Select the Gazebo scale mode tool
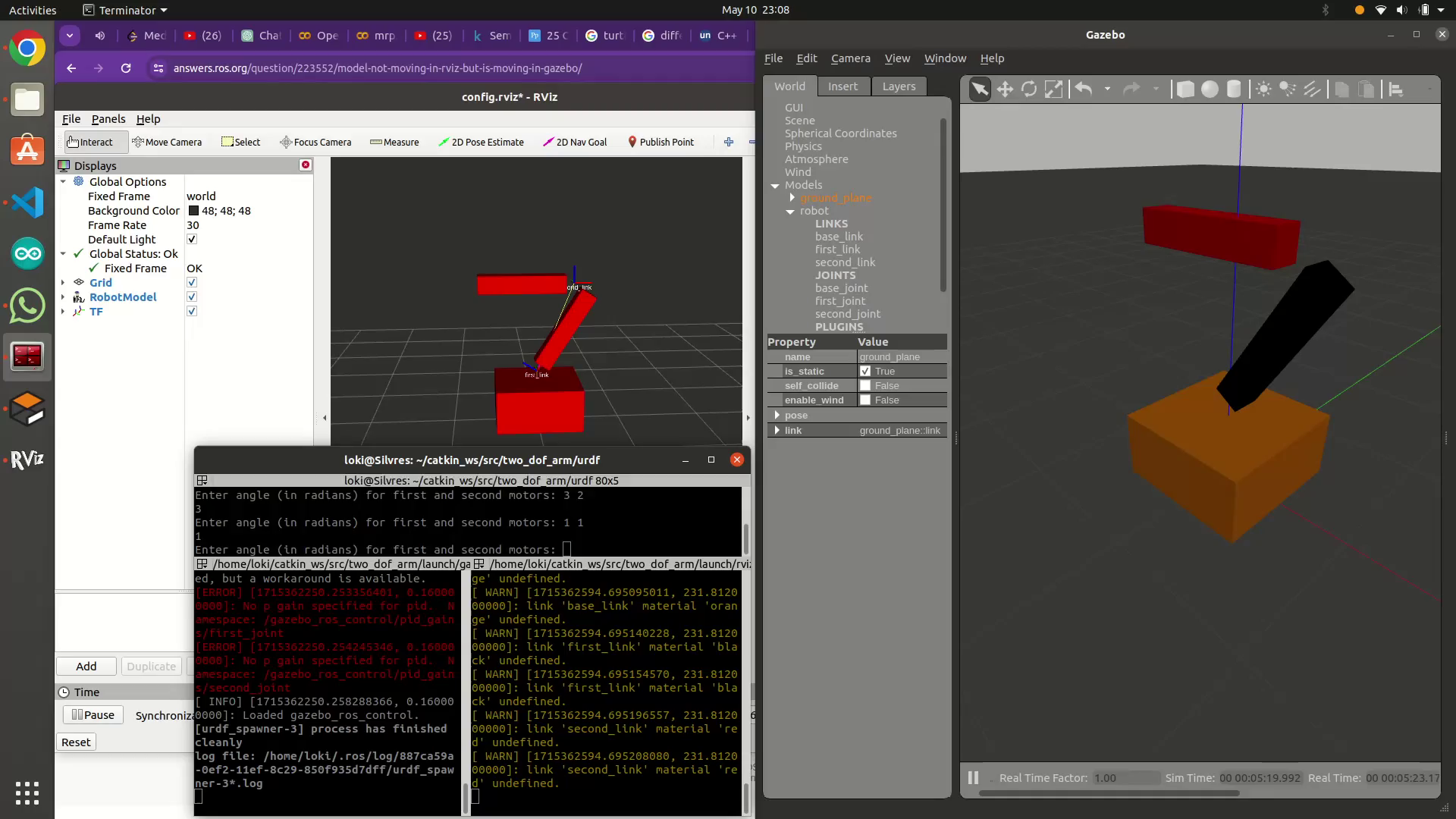This screenshot has height=819, width=1456. [x=1053, y=89]
